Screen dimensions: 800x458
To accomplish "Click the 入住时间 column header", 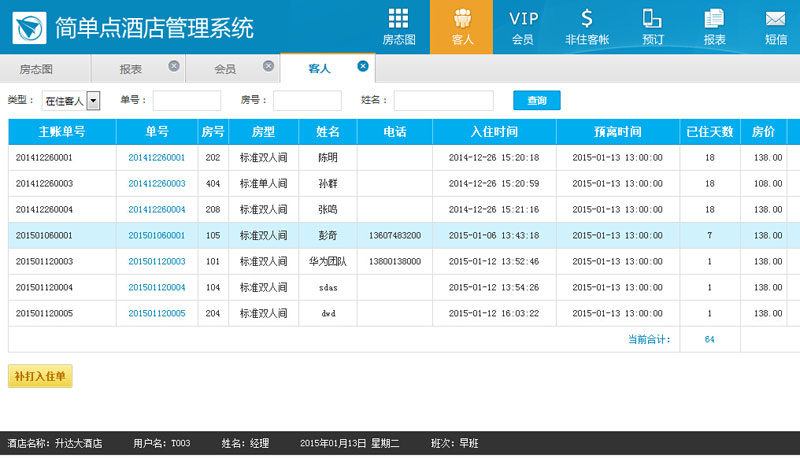I will (x=494, y=132).
